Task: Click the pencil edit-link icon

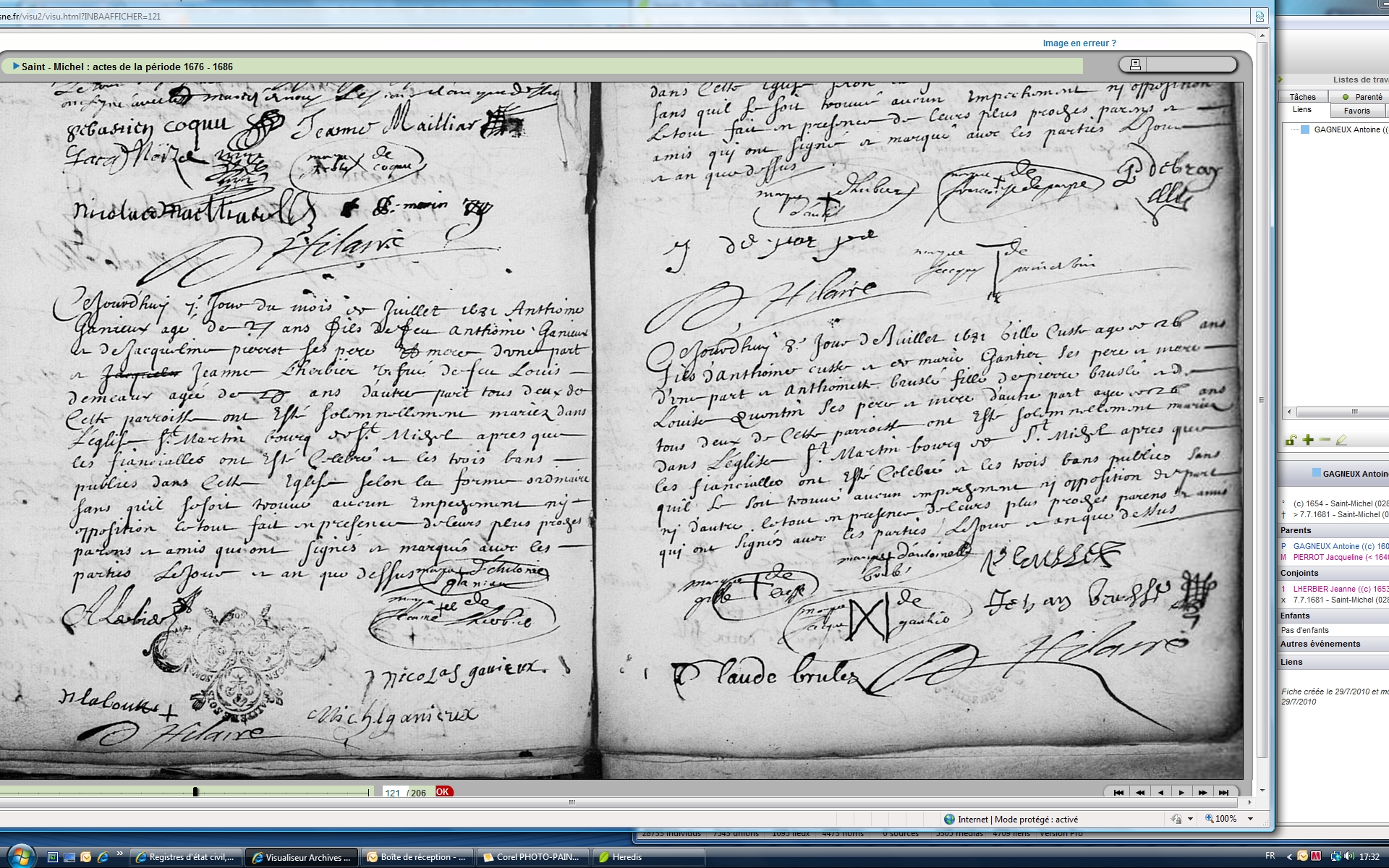Action: [1341, 440]
